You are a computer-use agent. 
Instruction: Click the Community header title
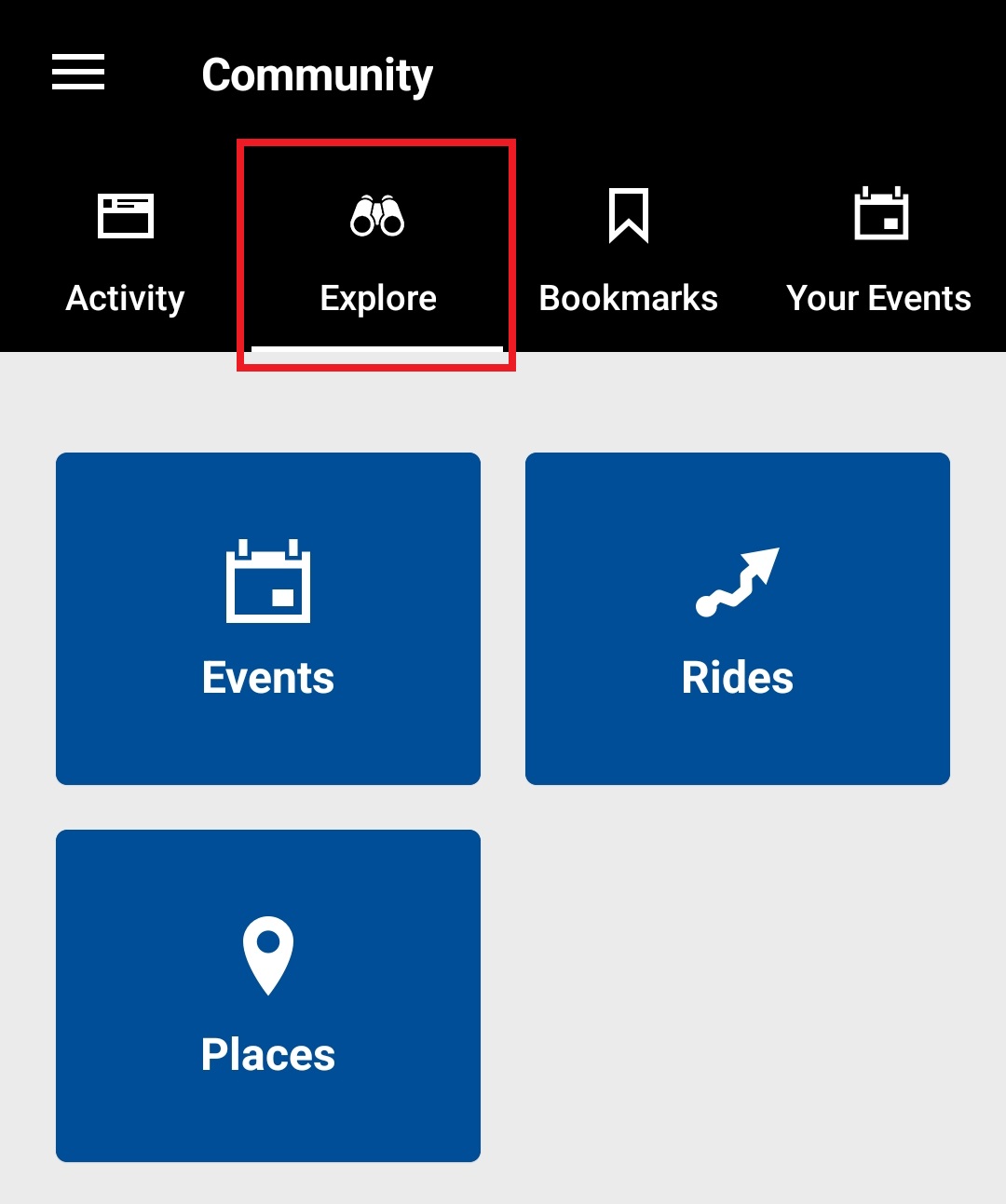click(x=318, y=74)
